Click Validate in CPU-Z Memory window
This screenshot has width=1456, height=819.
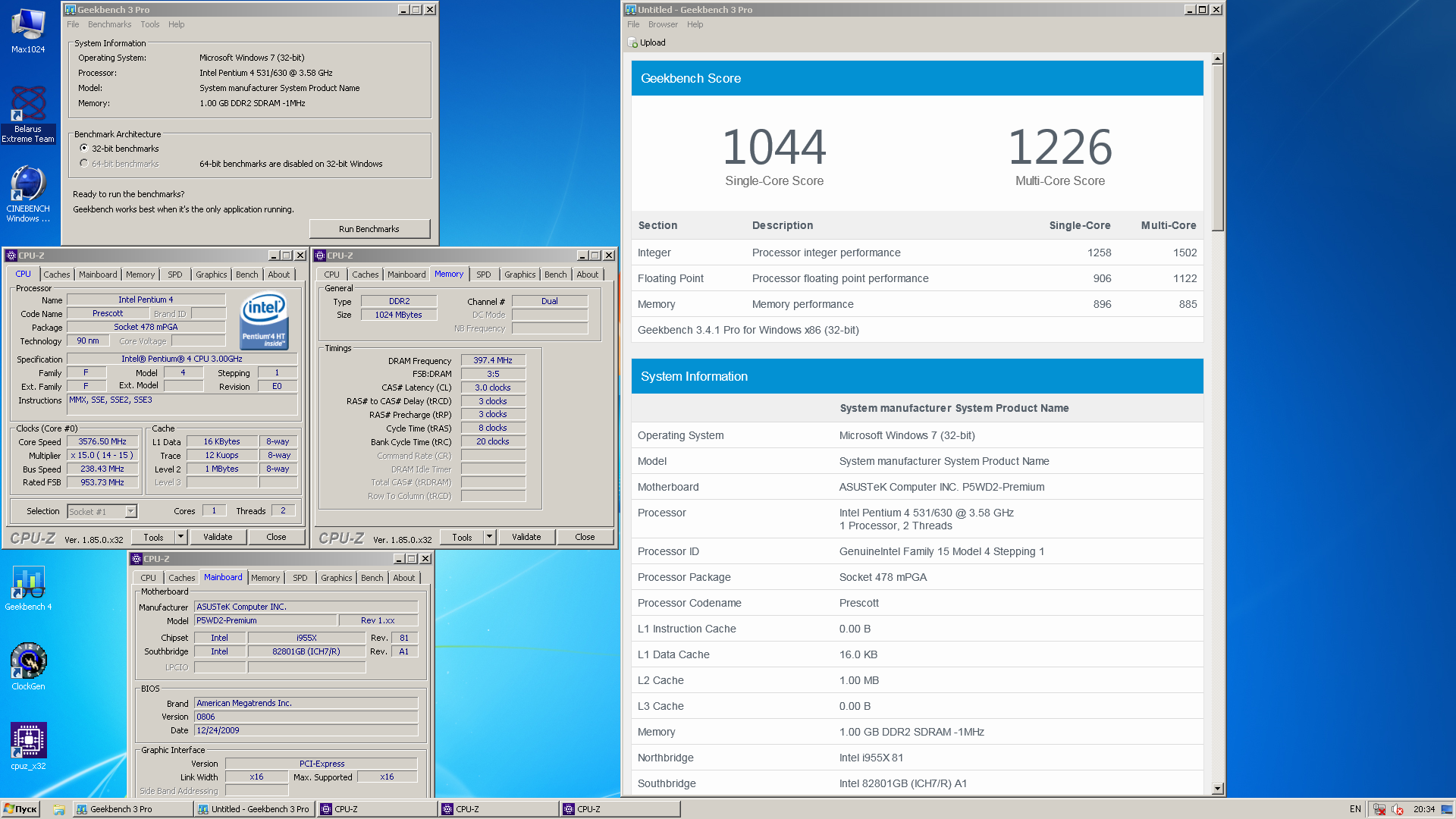[526, 537]
